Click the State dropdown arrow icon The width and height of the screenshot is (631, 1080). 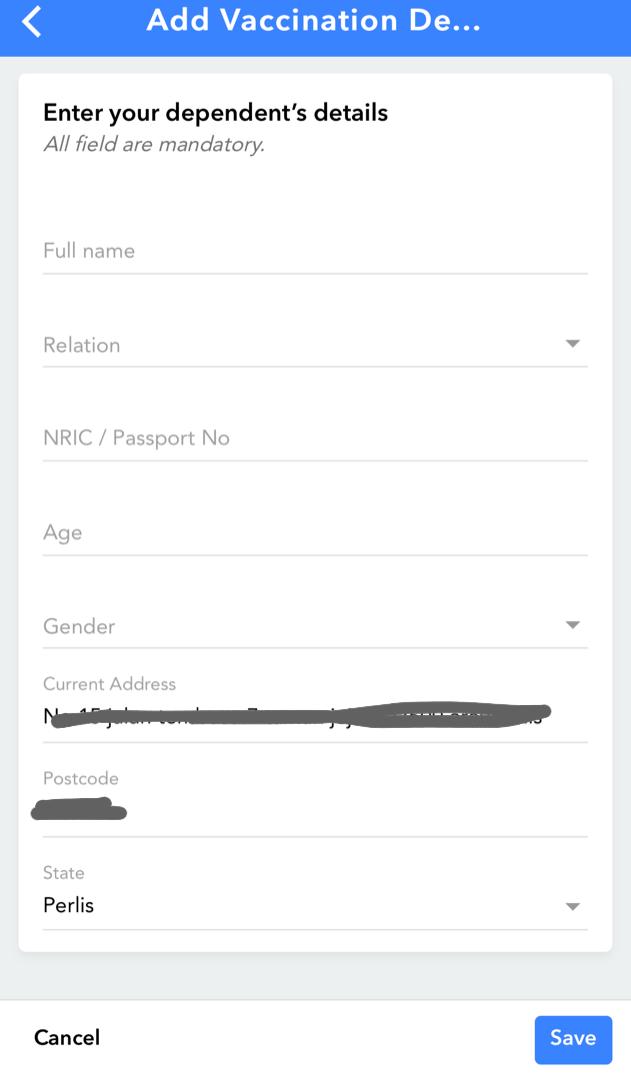coord(573,907)
